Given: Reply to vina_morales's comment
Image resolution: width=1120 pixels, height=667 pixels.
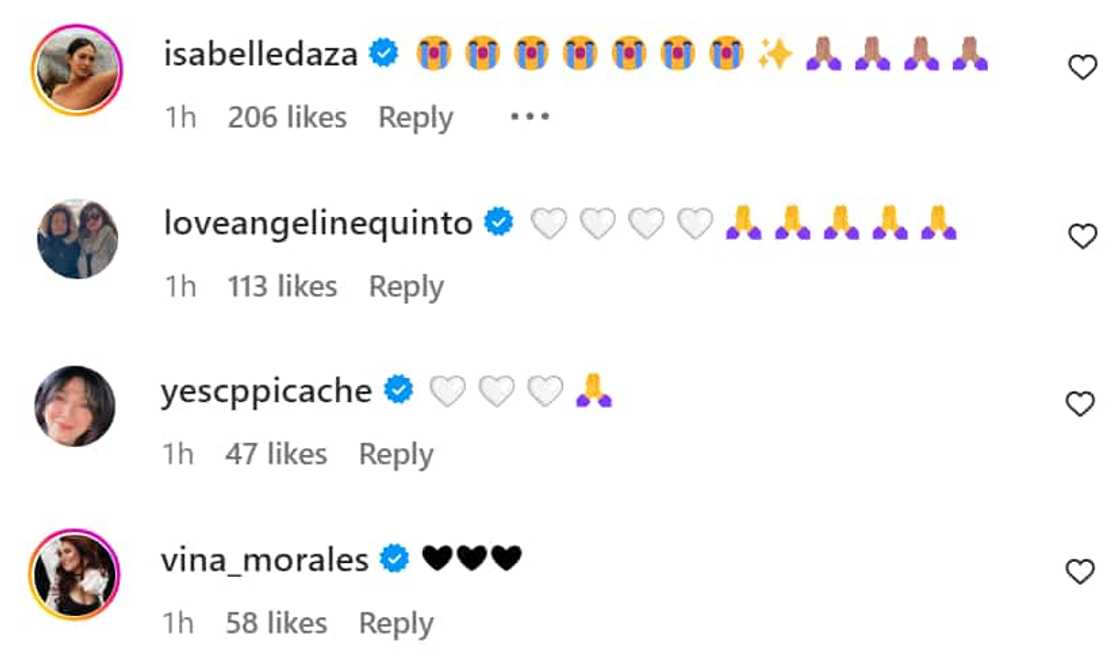Looking at the screenshot, I should coord(396,623).
